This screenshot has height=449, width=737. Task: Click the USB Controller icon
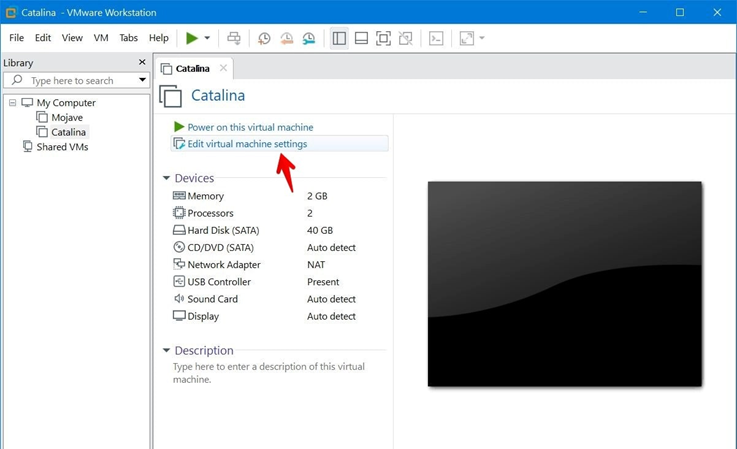pyautogui.click(x=179, y=282)
